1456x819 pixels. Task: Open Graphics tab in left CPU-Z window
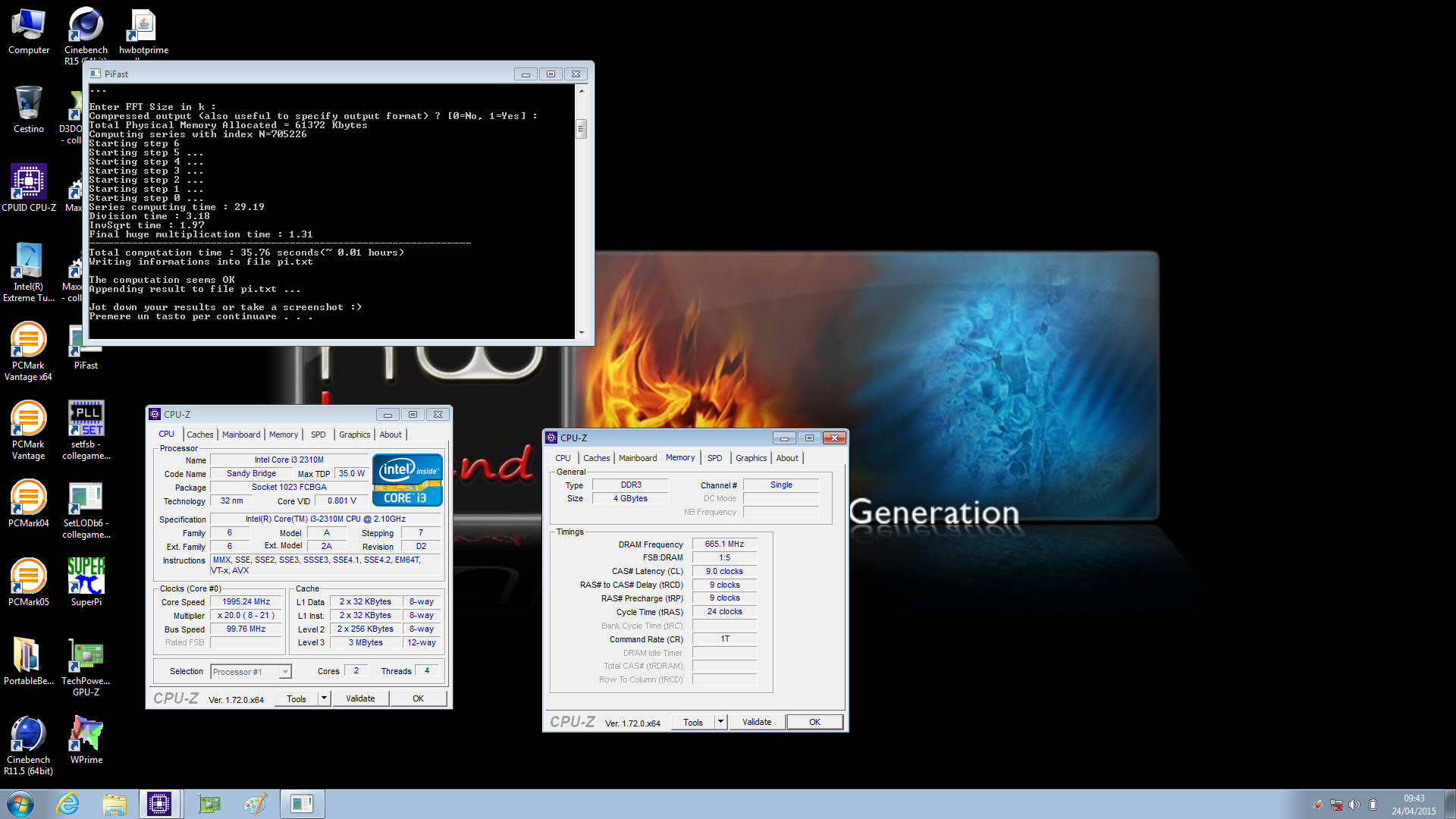pos(355,435)
